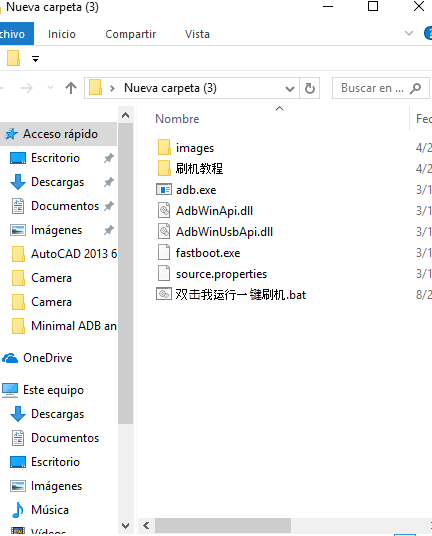Select Este equipo in navigation pane
The image size is (432, 536).
pyautogui.click(x=53, y=390)
